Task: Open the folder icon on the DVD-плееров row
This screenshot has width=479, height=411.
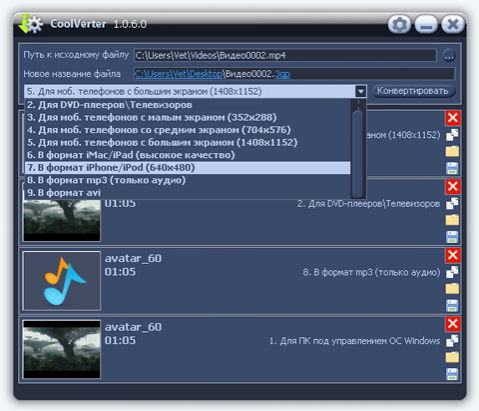Action: [x=452, y=220]
